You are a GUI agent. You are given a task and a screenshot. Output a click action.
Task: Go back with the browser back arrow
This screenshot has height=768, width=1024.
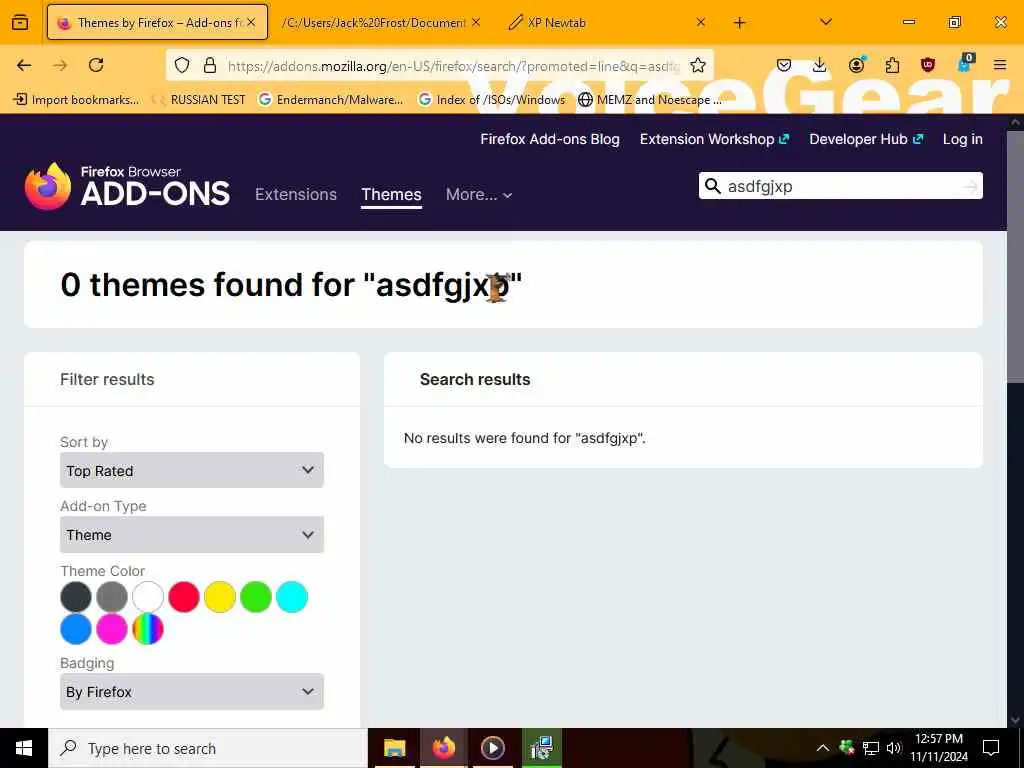point(24,65)
